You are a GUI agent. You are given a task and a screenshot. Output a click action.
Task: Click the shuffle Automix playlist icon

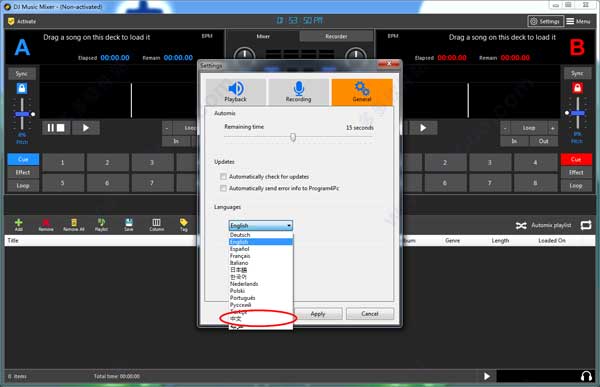pos(521,225)
